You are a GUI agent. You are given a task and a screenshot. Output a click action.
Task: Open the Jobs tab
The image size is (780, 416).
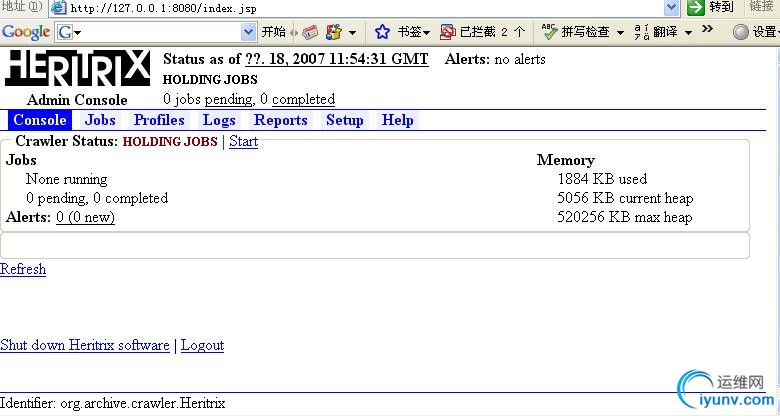point(100,120)
